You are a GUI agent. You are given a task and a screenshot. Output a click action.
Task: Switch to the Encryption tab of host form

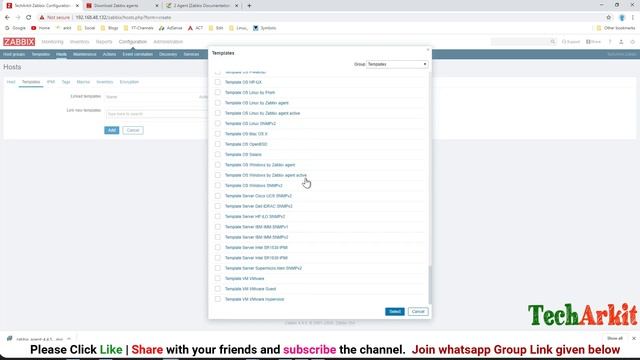[x=129, y=82]
